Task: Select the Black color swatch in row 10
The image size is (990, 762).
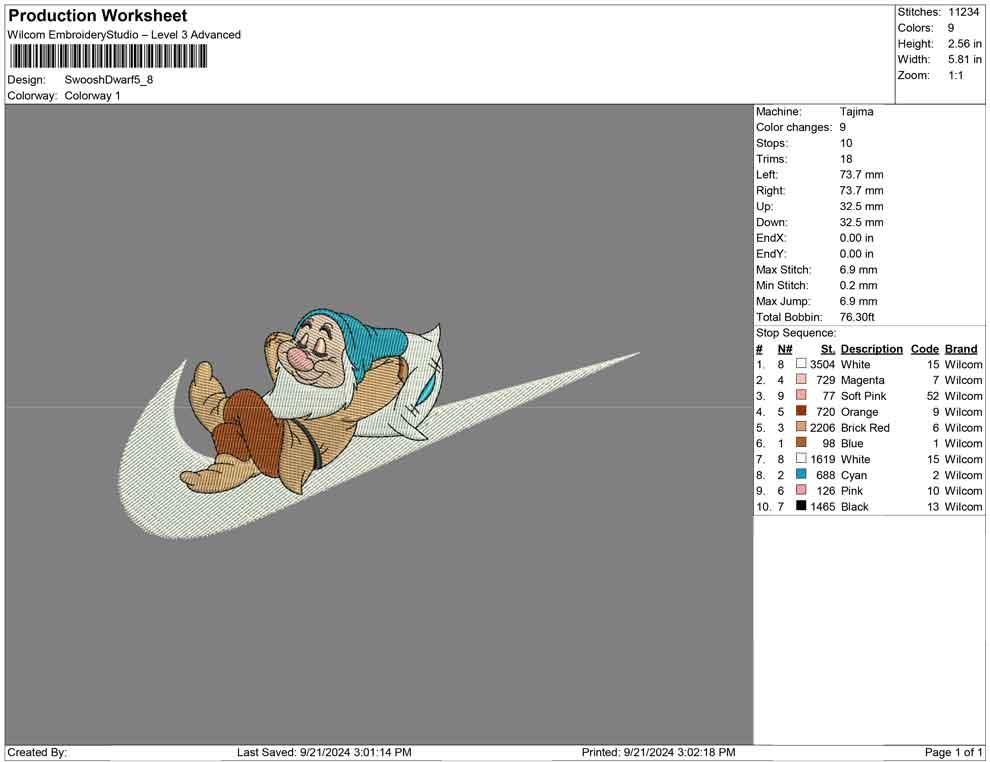Action: (x=801, y=507)
